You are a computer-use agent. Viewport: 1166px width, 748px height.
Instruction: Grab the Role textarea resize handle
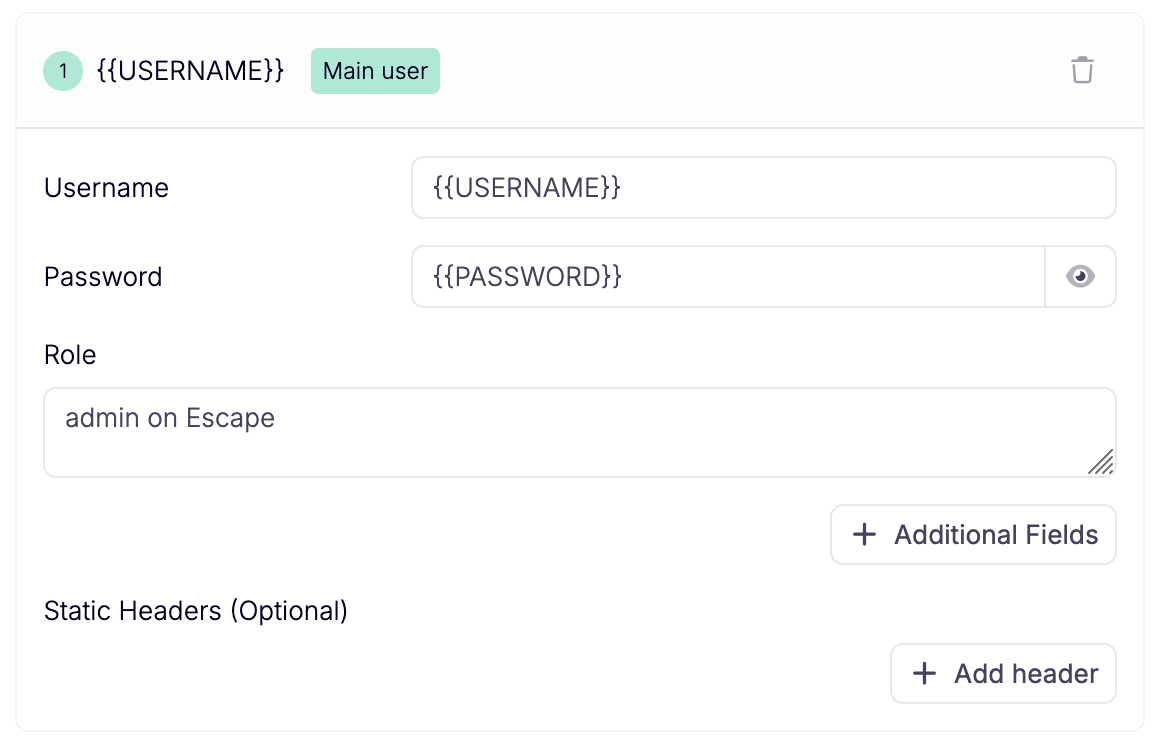pyautogui.click(x=1101, y=462)
